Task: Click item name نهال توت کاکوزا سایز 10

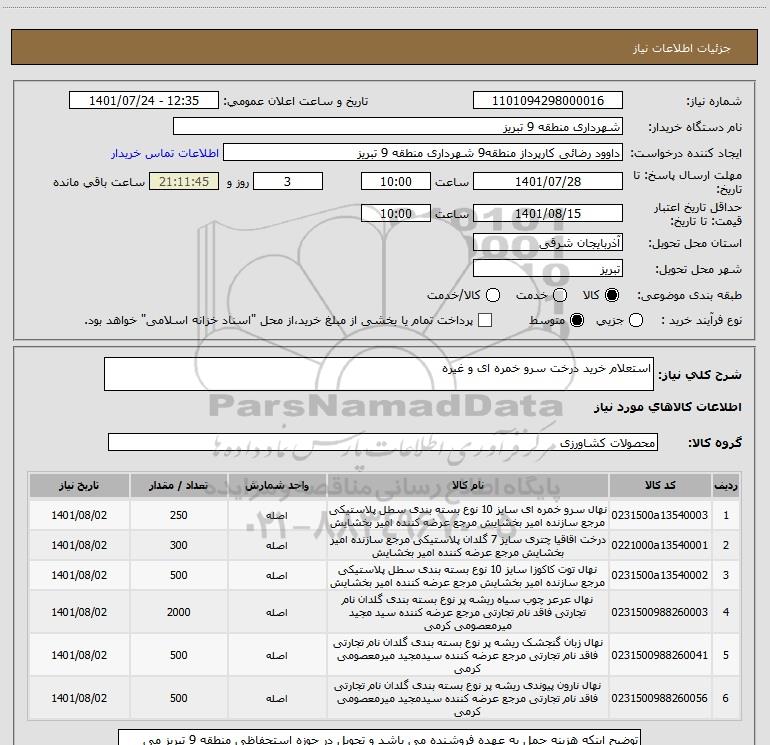Action: 468,576
